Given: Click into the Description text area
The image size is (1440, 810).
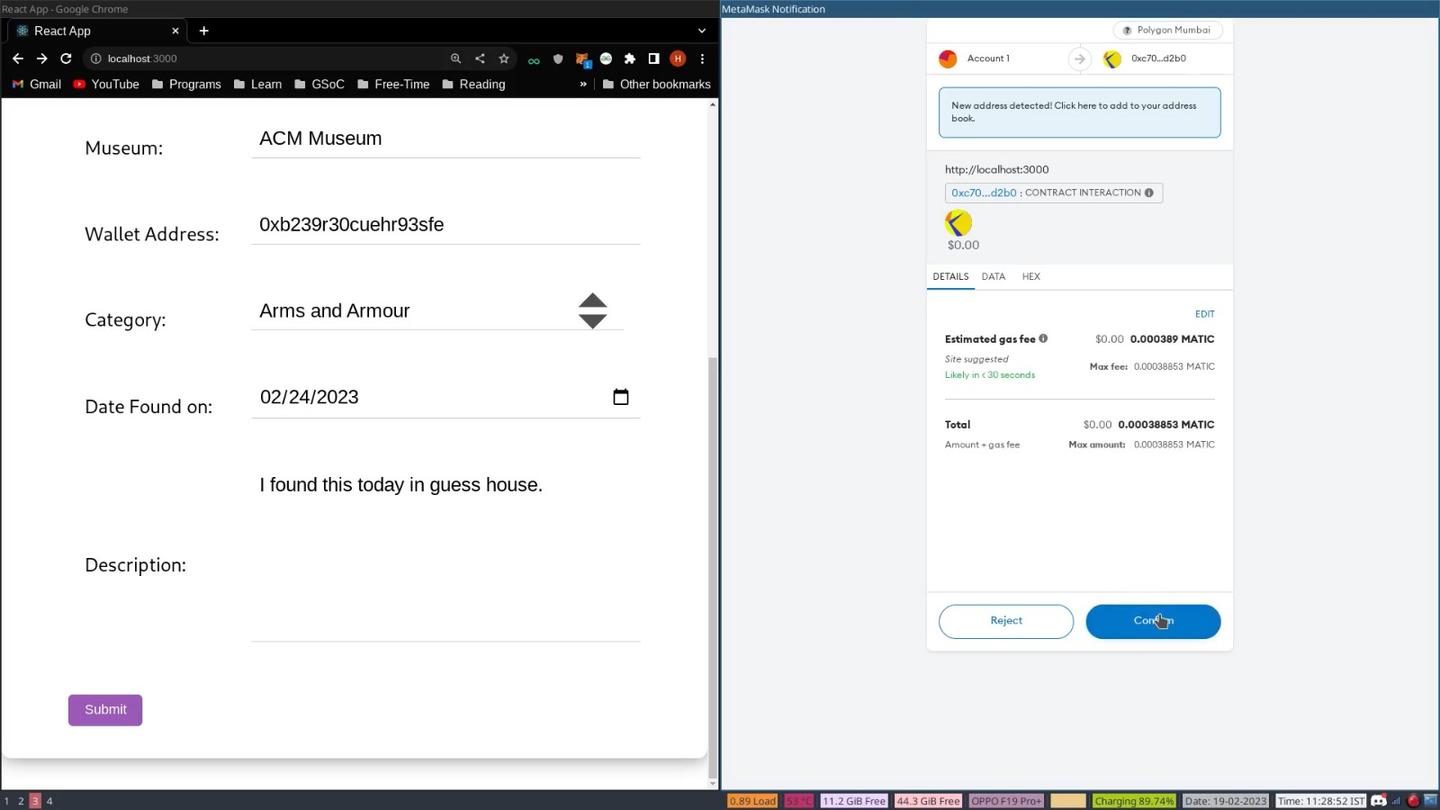Looking at the screenshot, I should point(445,553).
